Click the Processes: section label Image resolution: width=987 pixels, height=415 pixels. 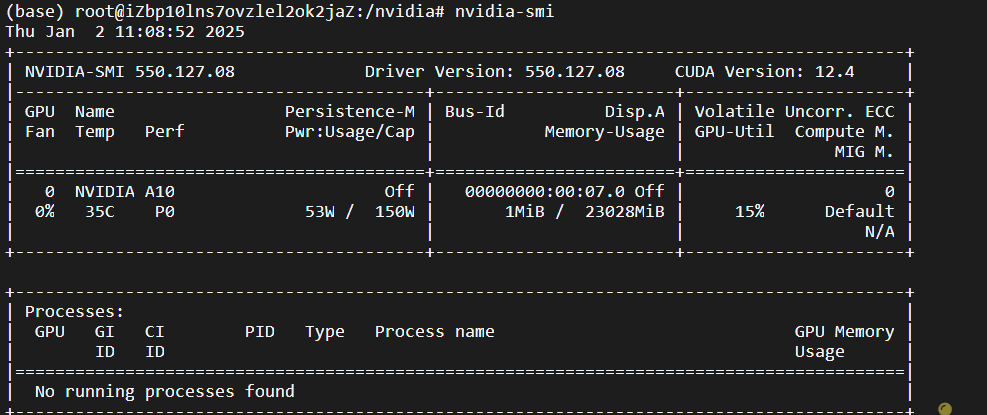(x=75, y=312)
